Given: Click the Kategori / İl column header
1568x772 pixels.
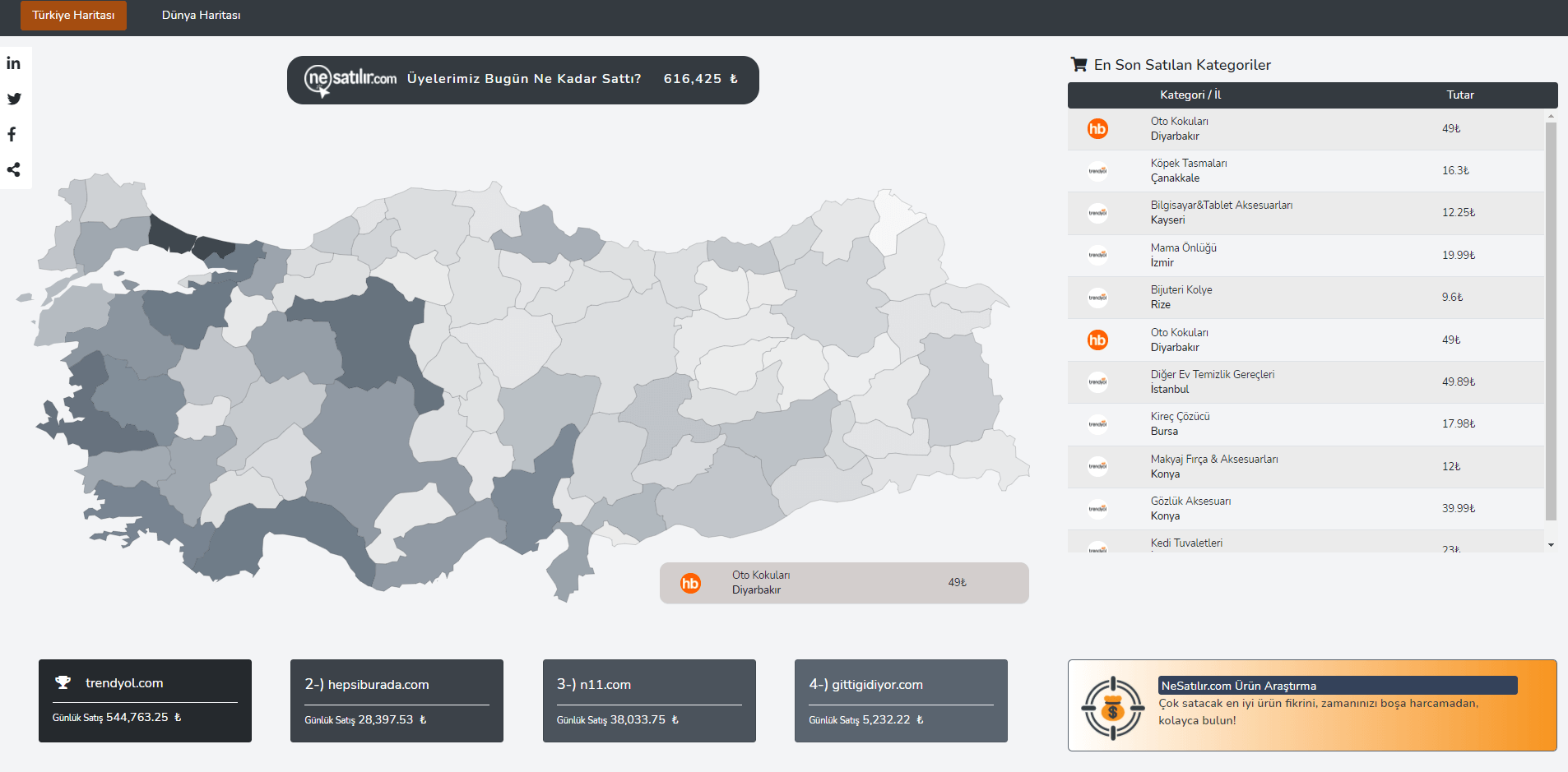Looking at the screenshot, I should tap(1190, 95).
